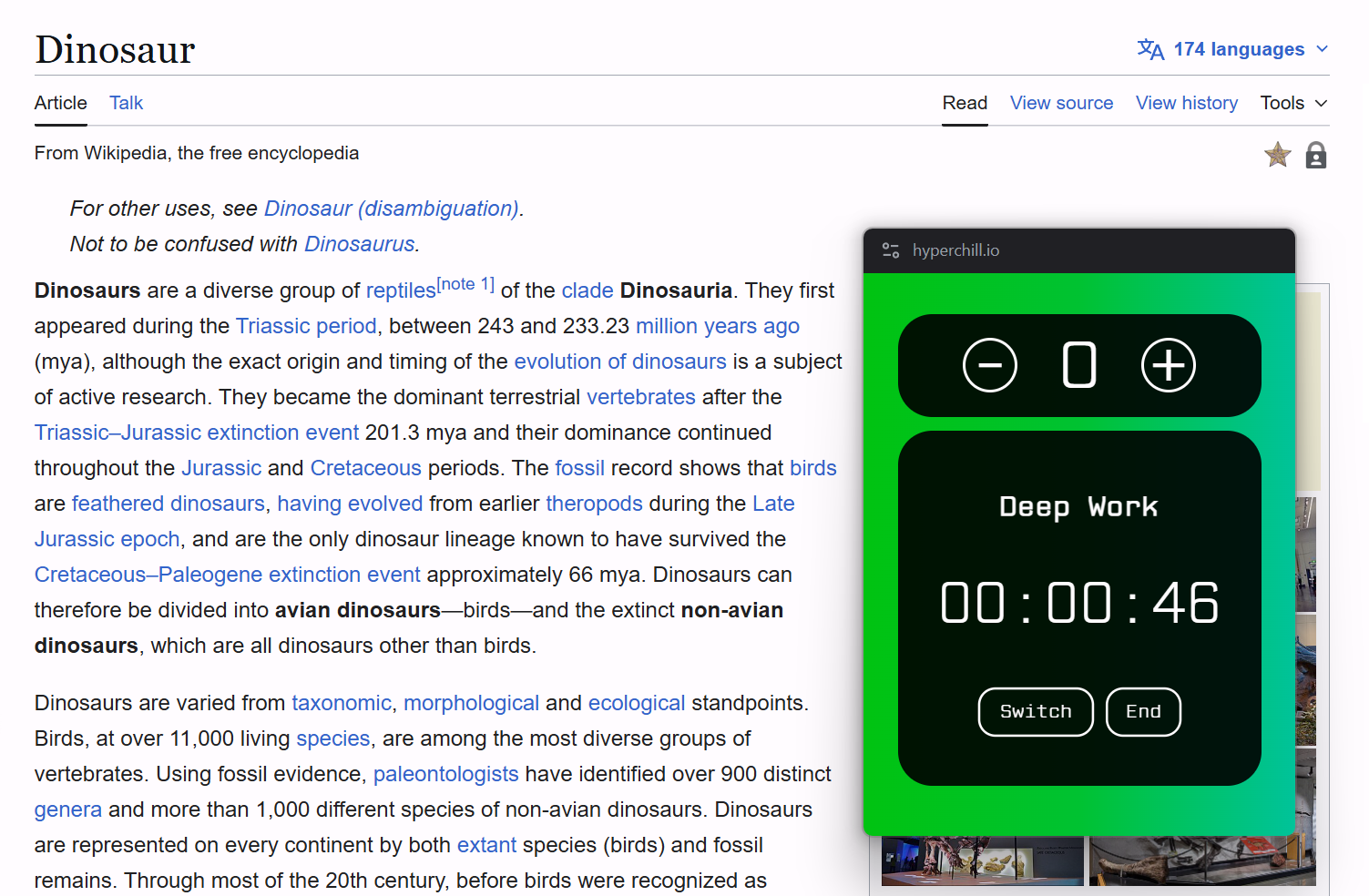Viewport: 1369px width, 896px height.
Task: End the Deep Work session
Action: 1142,711
